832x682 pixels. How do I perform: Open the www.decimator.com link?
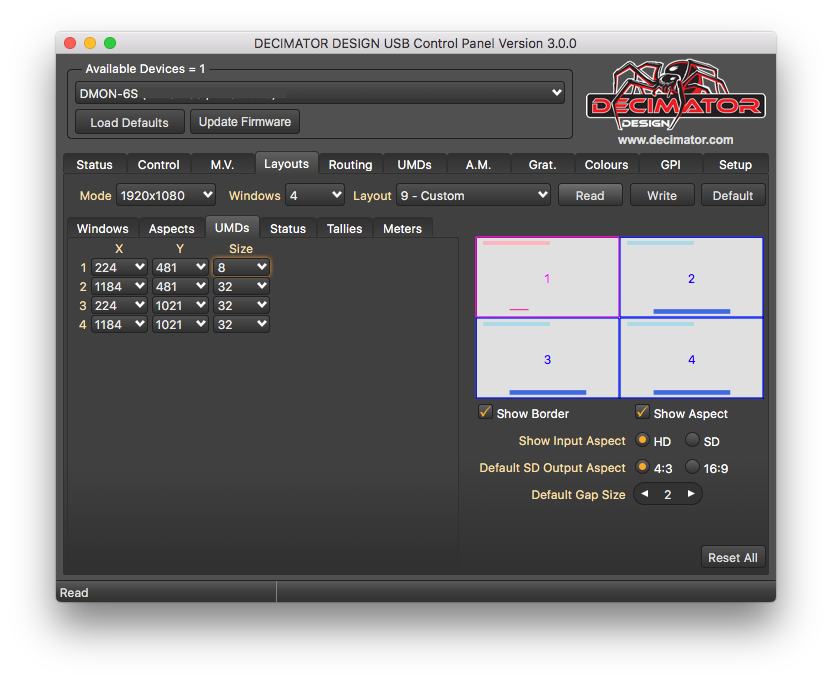pos(675,140)
